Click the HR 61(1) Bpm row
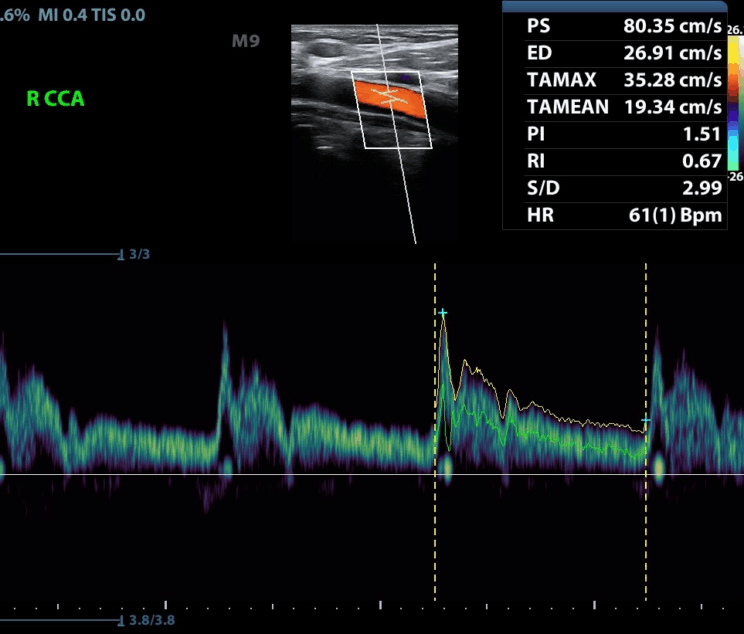This screenshot has width=744, height=634. point(614,215)
